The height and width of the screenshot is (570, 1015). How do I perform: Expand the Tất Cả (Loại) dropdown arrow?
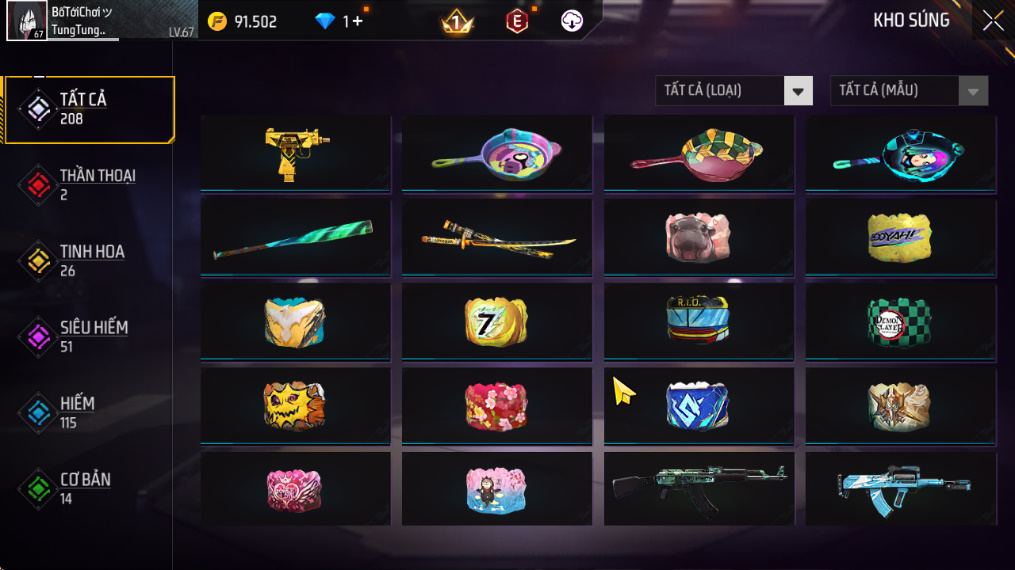point(798,91)
